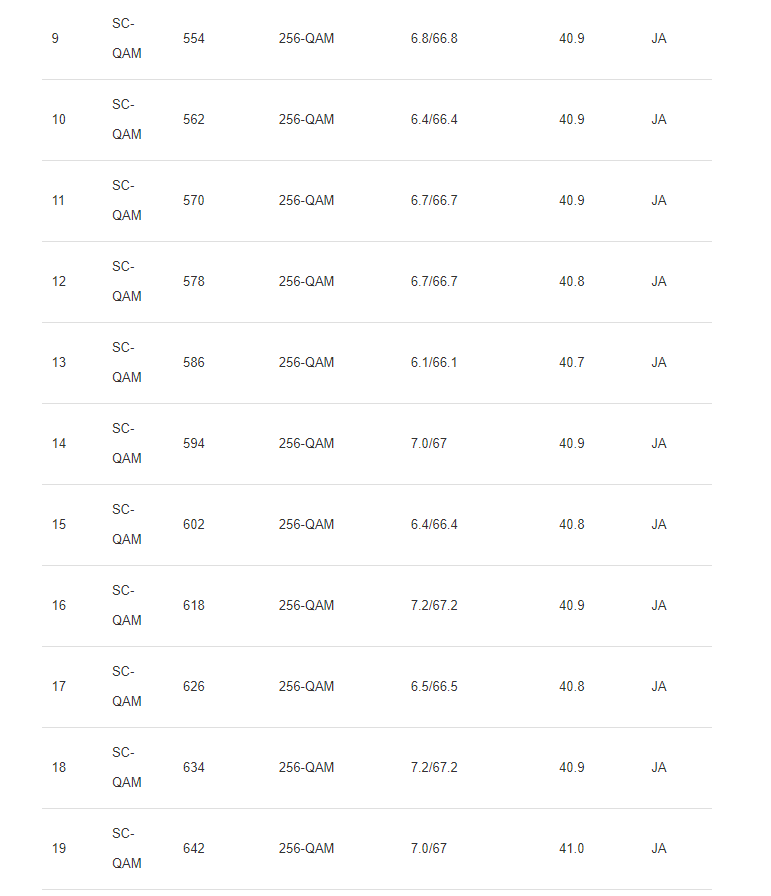771x896 pixels.
Task: Click frequency value 570
Action: (194, 201)
